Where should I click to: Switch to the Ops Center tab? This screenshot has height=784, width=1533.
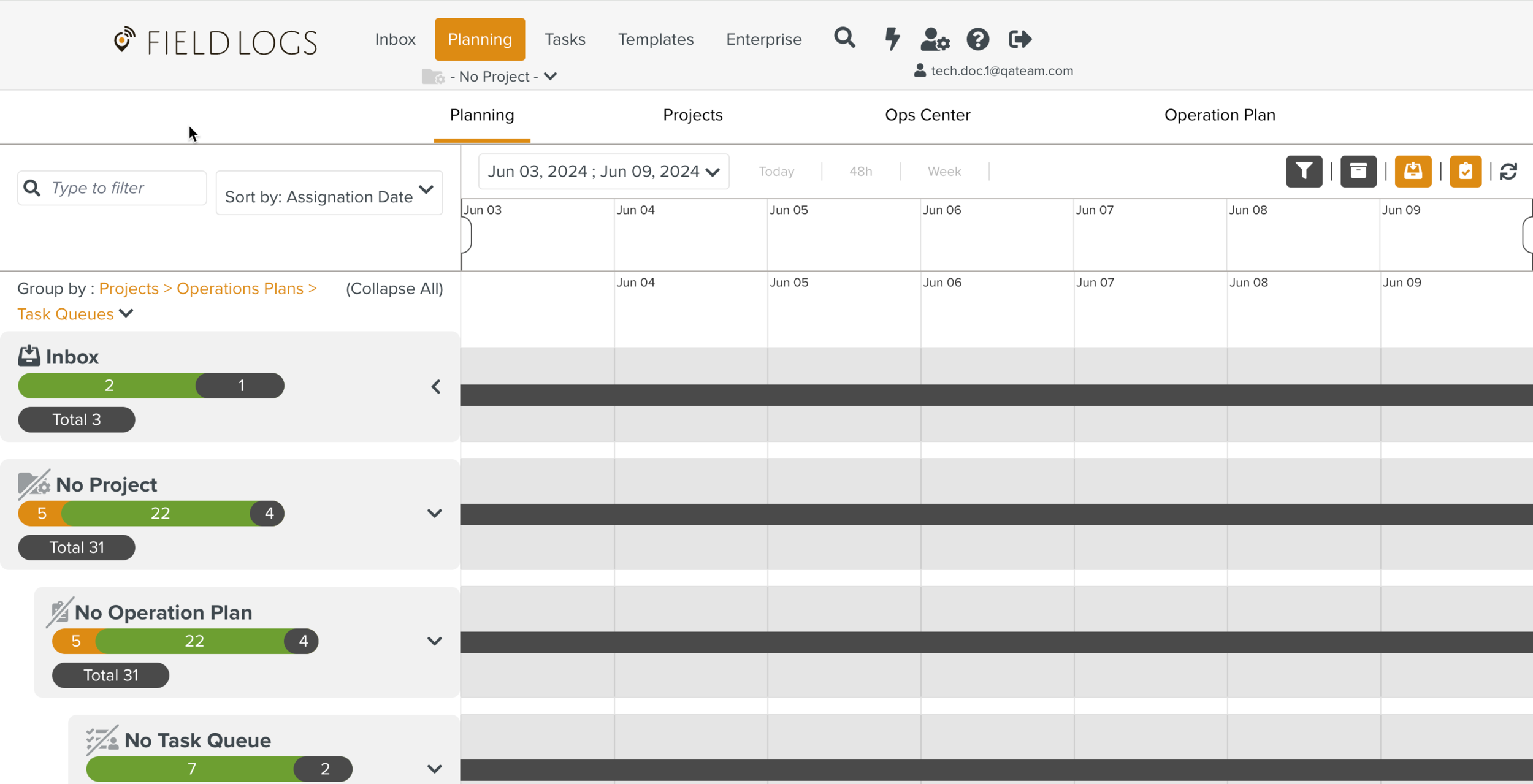(927, 115)
